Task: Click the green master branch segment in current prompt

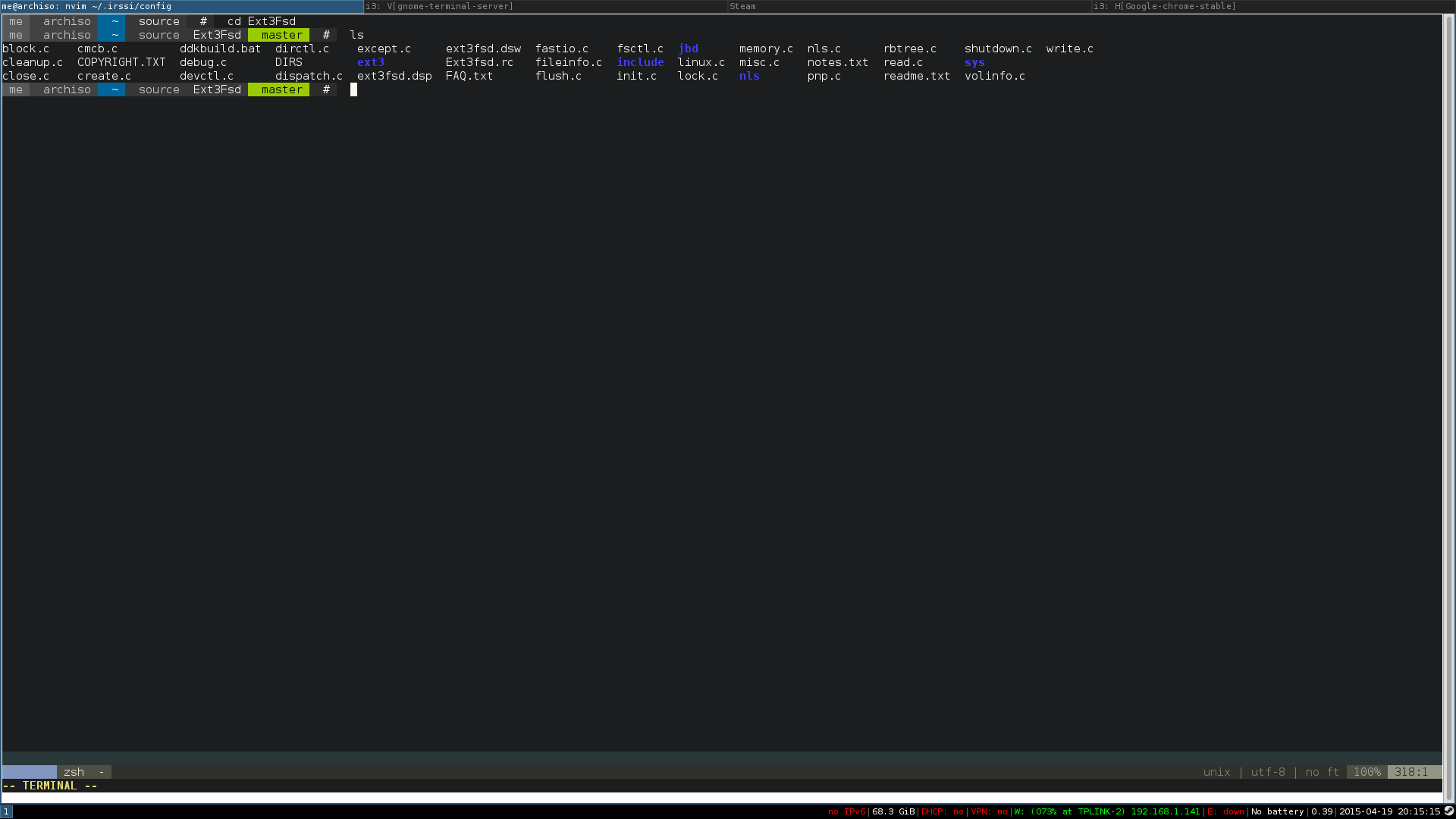Action: point(279,89)
